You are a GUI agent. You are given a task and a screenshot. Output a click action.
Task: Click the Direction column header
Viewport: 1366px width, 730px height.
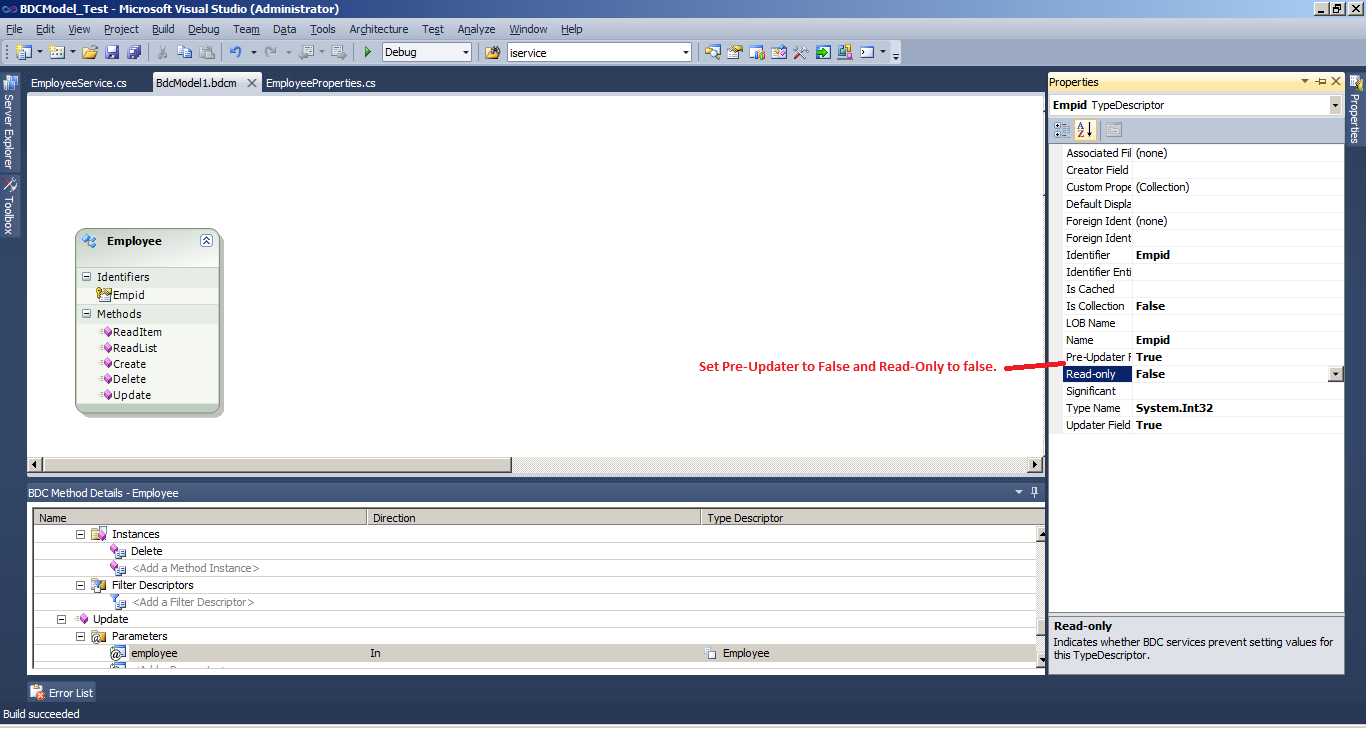[x=535, y=518]
